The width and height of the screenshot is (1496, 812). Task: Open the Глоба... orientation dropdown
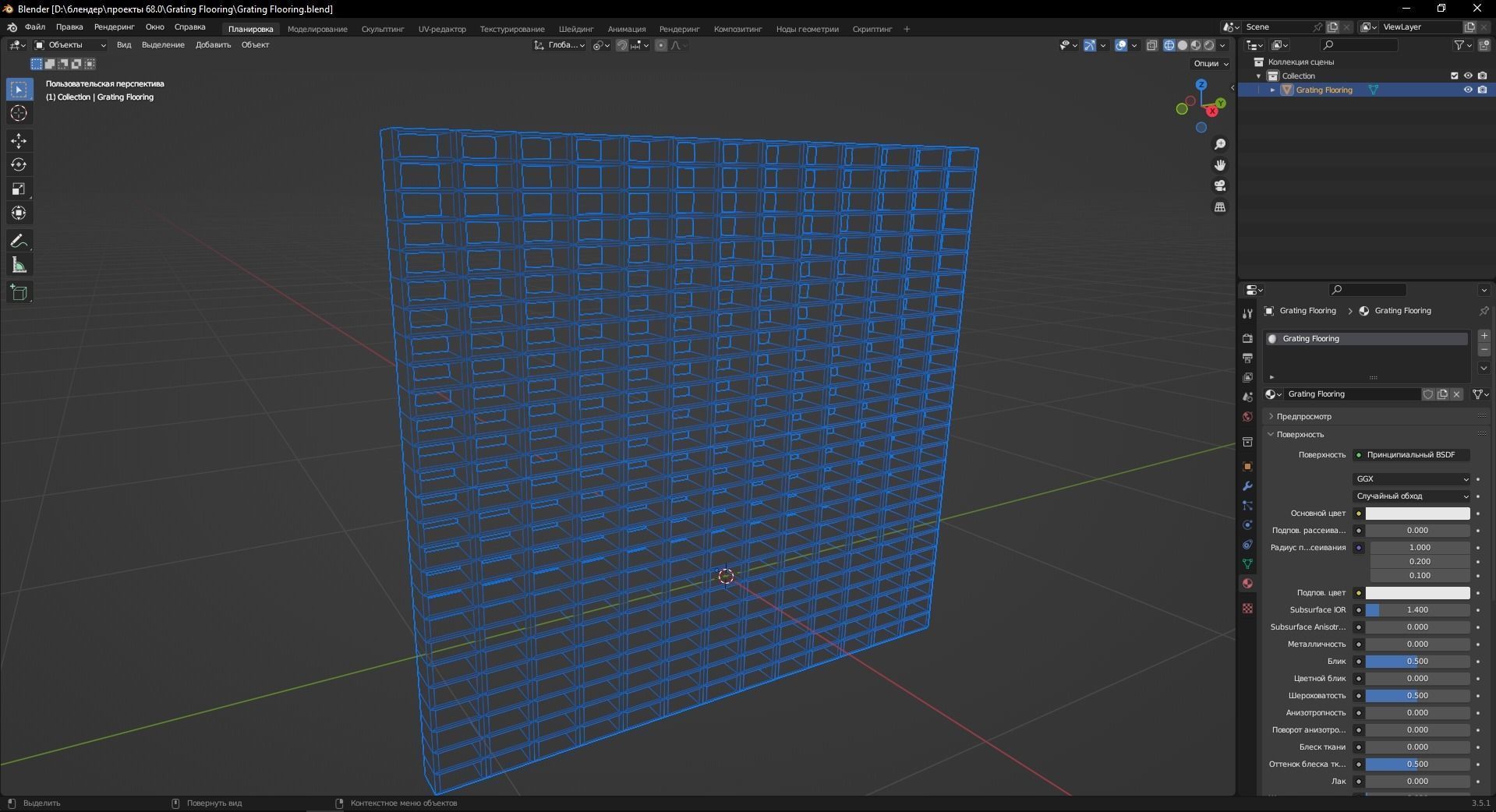pos(560,45)
